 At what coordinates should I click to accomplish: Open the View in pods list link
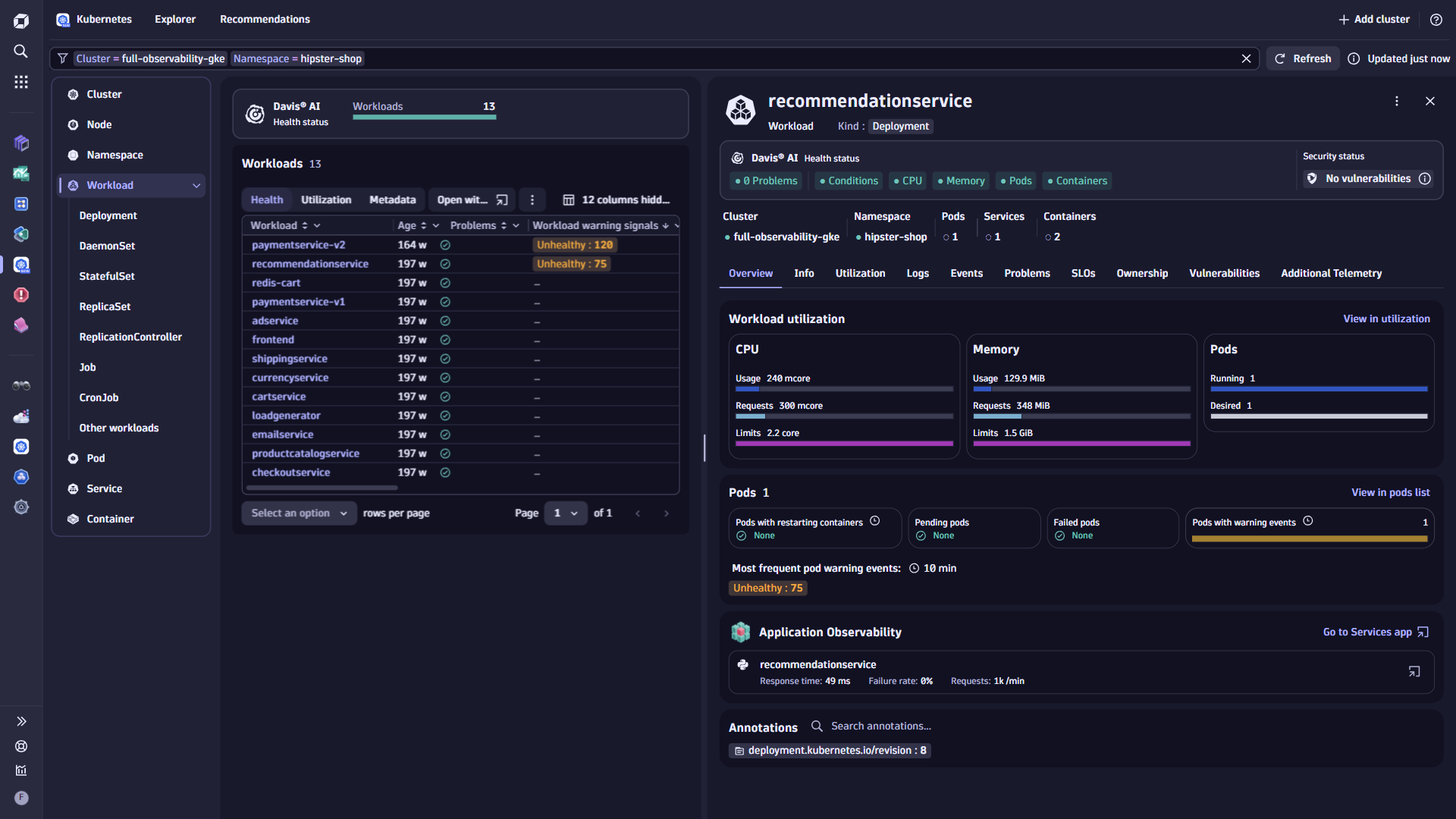1390,492
